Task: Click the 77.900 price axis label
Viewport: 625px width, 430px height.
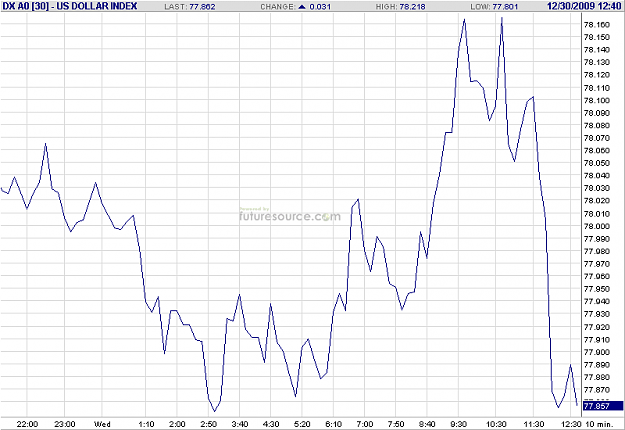Action: click(597, 352)
